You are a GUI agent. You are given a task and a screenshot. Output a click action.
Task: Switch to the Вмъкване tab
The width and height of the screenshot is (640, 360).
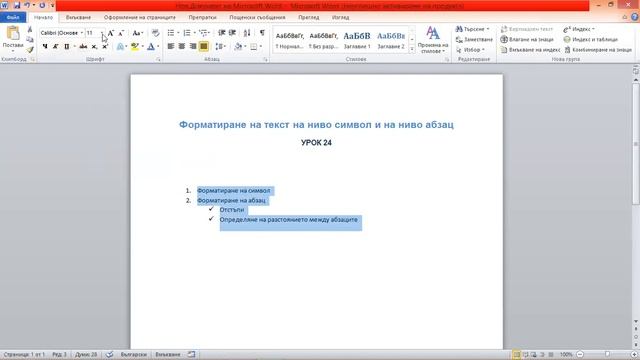point(78,18)
